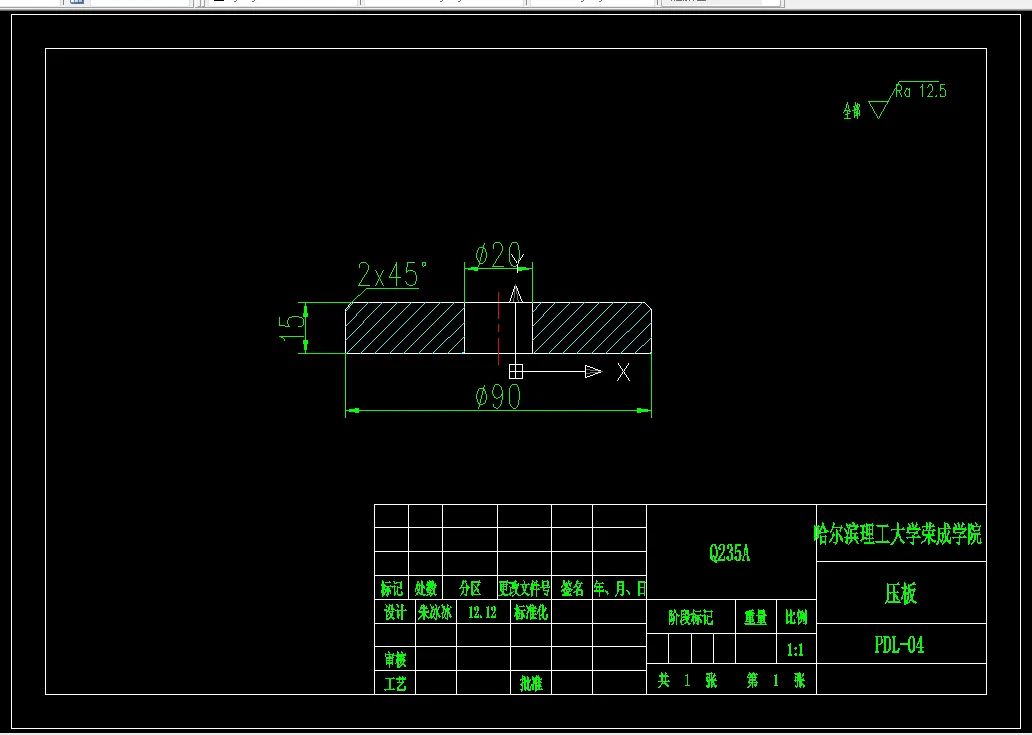
Task: Select the hatch right of the center hole
Action: click(x=592, y=328)
